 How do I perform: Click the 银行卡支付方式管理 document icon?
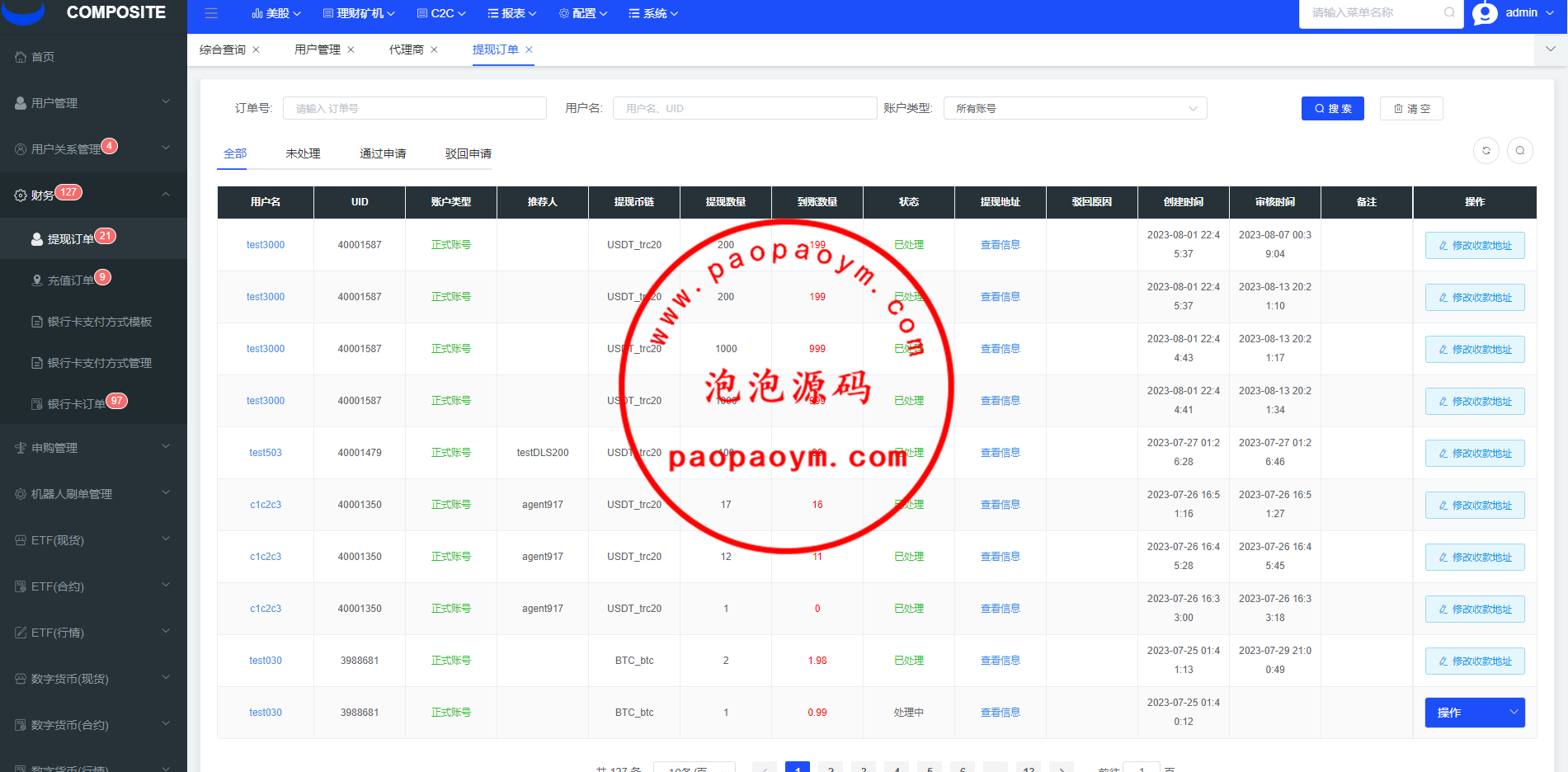pos(37,363)
